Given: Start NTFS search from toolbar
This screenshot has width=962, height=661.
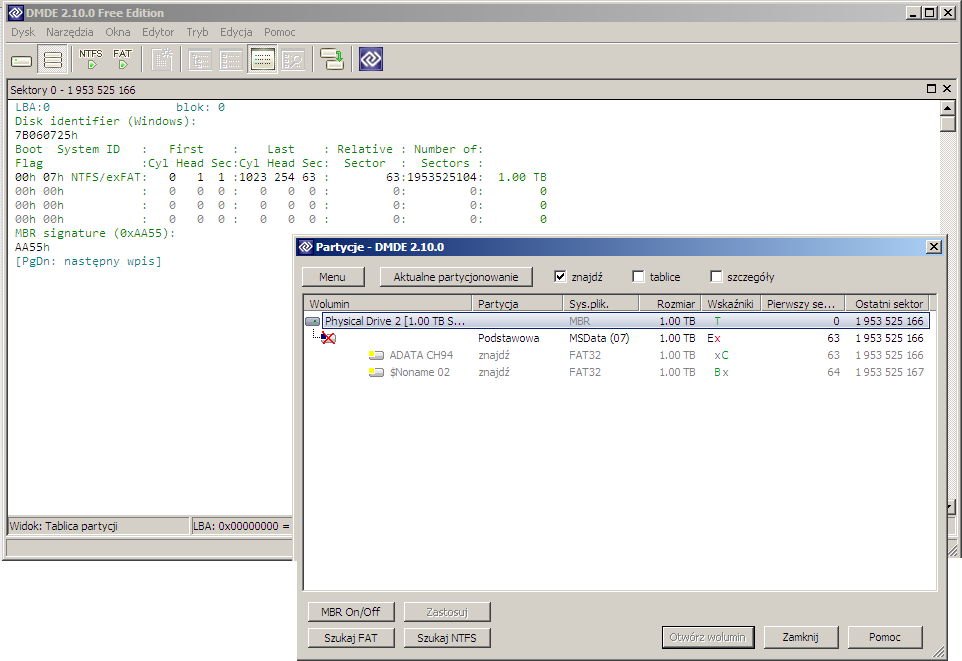Looking at the screenshot, I should click(x=91, y=60).
